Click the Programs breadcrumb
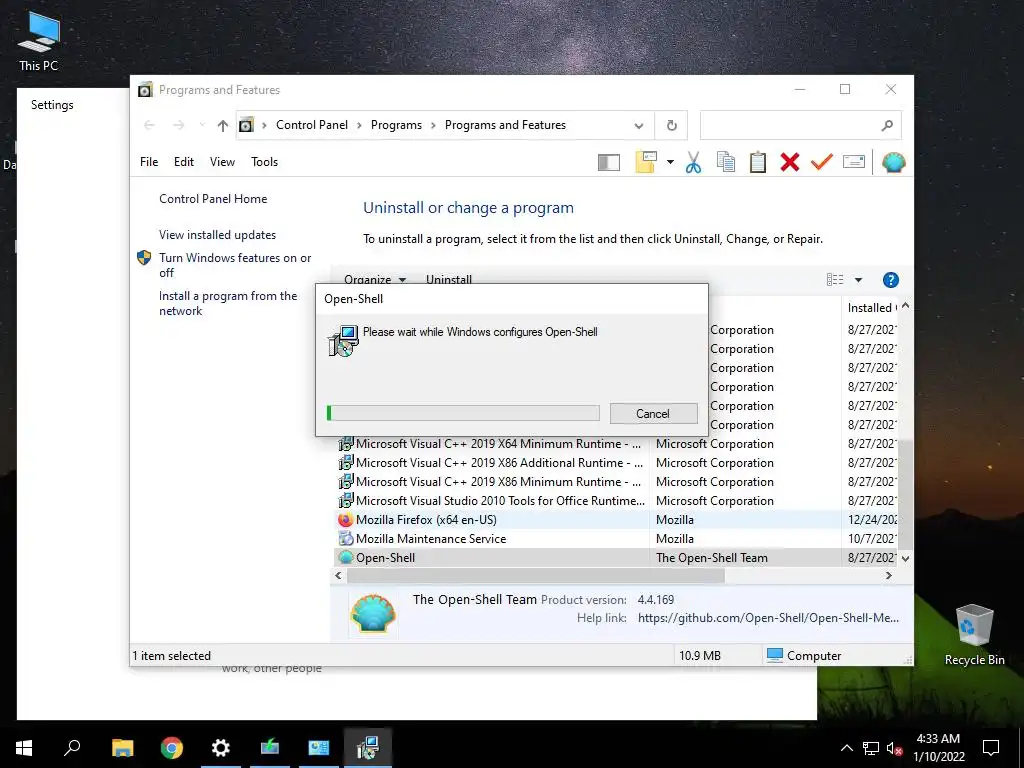Image resolution: width=1024 pixels, height=768 pixels. (x=396, y=125)
